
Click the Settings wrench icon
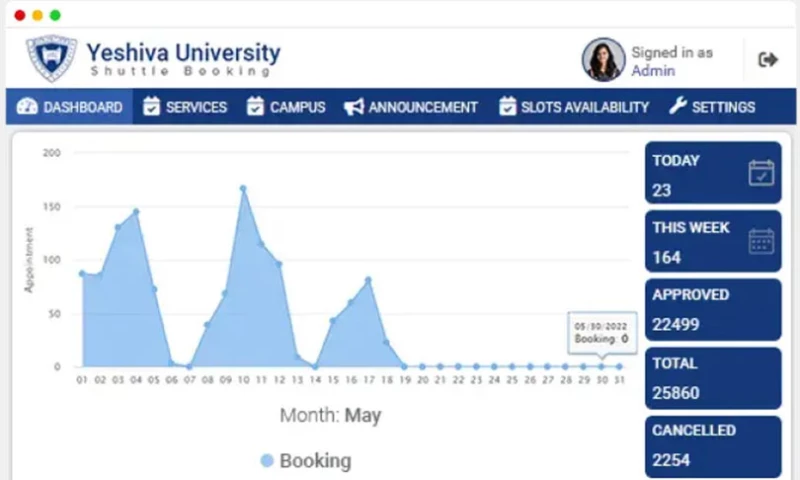[x=678, y=106]
